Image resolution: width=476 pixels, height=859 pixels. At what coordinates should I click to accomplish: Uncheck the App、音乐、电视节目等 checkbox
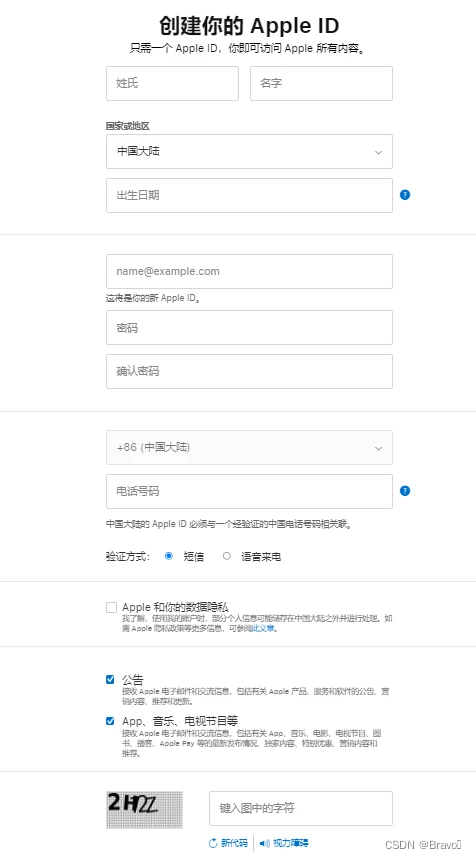pos(110,721)
